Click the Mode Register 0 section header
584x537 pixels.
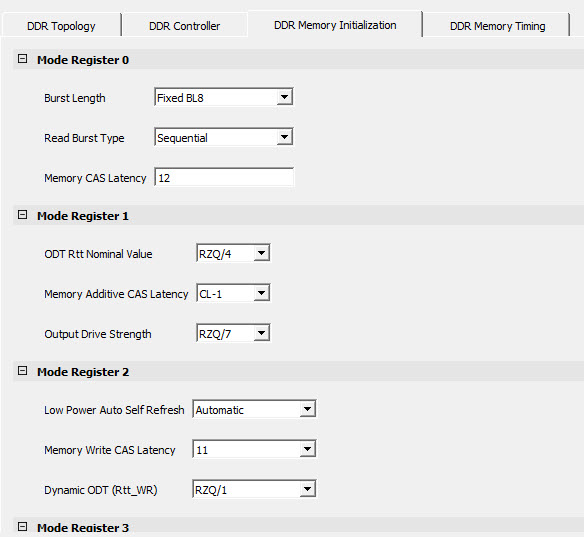pyautogui.click(x=83, y=60)
